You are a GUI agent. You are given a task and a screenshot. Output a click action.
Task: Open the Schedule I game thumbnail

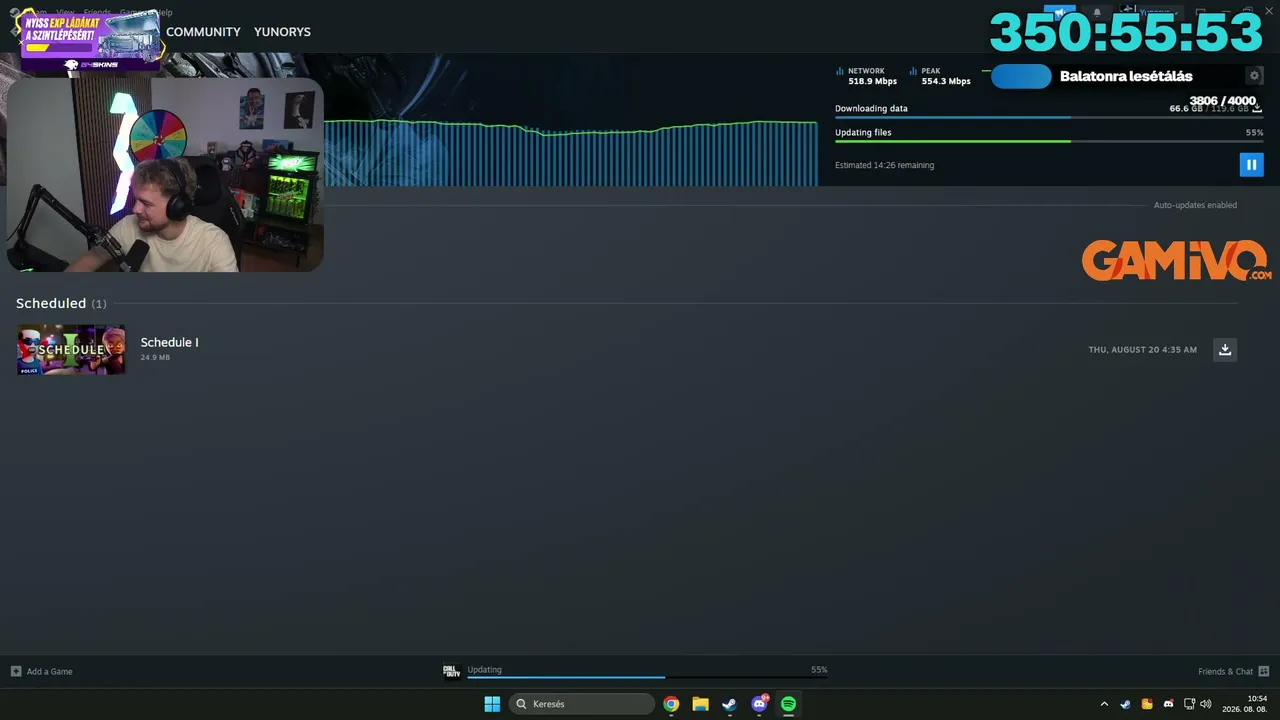pos(71,349)
